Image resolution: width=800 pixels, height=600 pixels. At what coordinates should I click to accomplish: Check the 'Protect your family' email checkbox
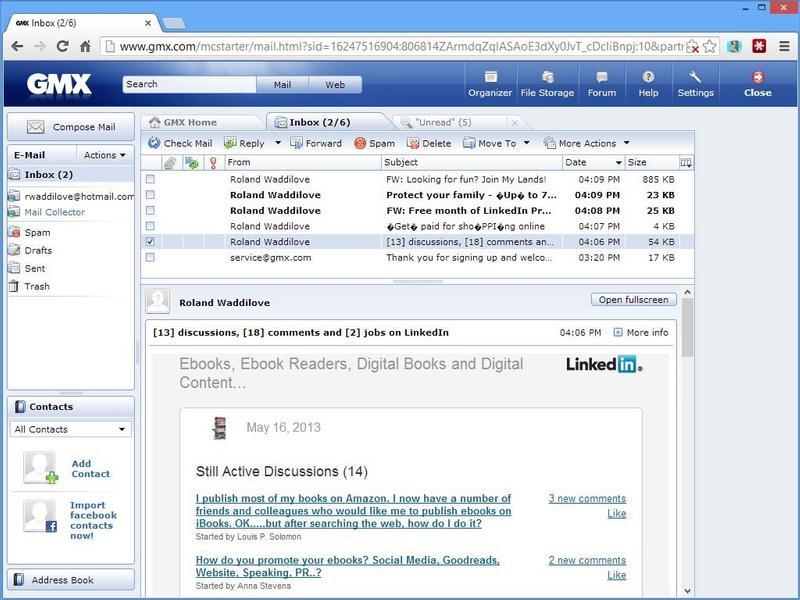point(150,195)
